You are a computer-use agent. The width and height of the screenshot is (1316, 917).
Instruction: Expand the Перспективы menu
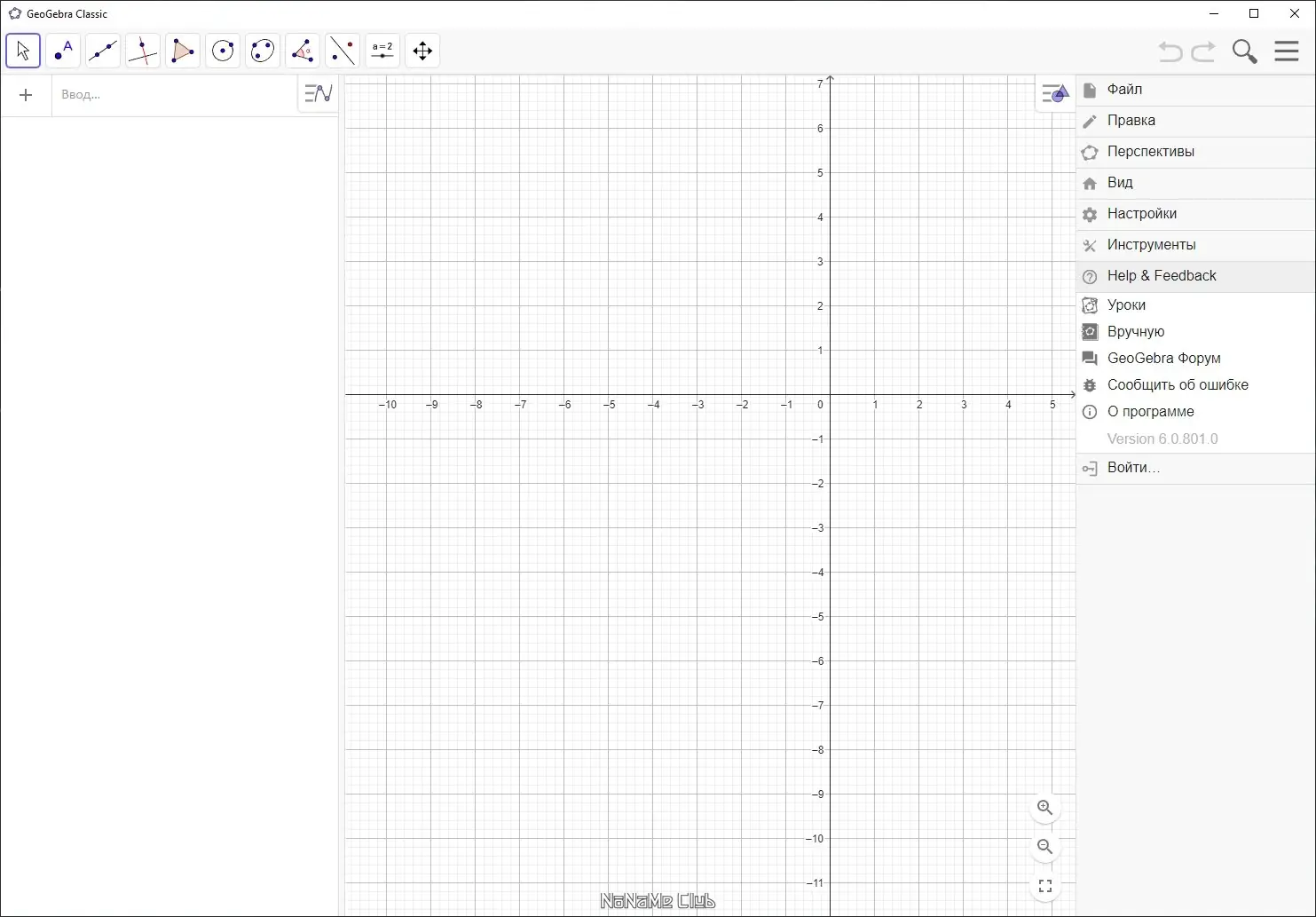(x=1196, y=152)
